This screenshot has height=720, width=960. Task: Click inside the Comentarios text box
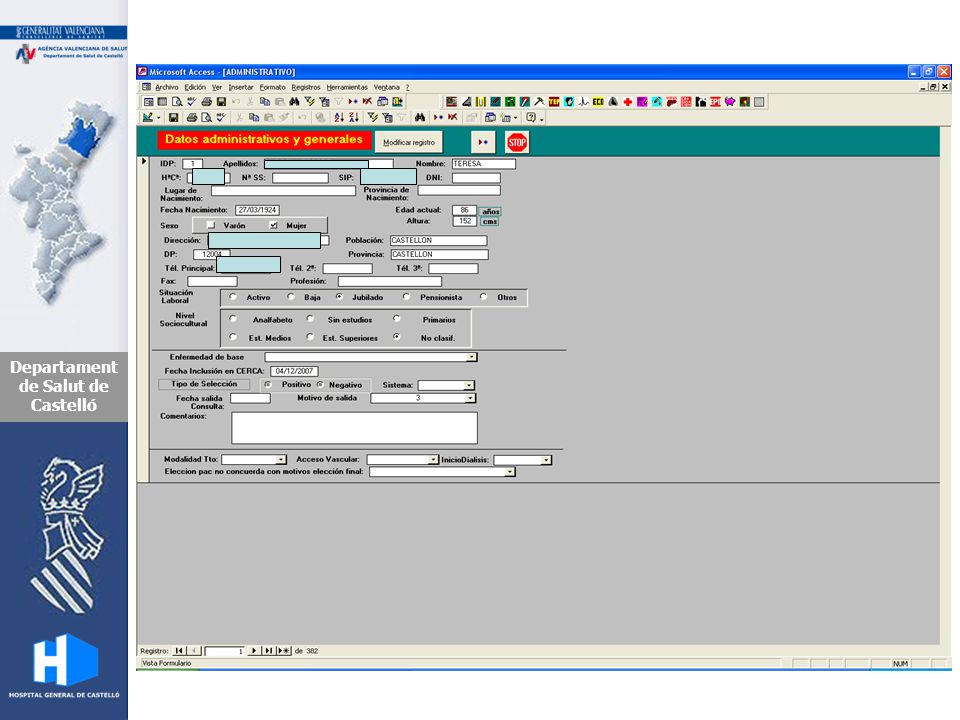(x=354, y=427)
